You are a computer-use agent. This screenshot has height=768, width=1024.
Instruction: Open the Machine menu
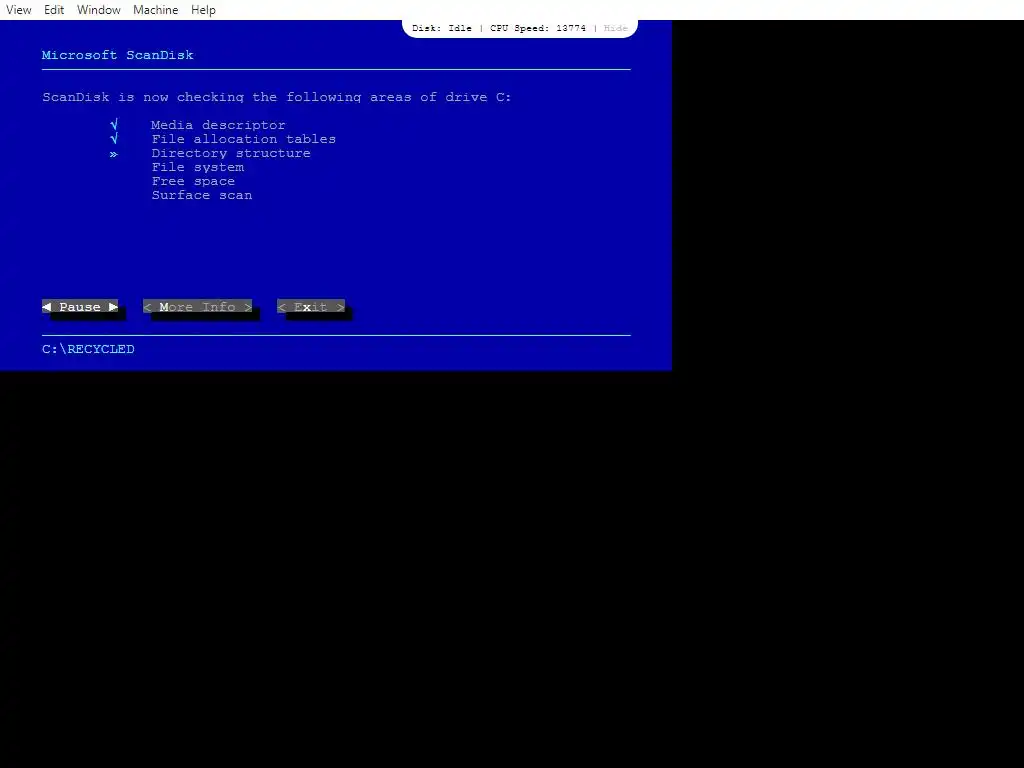[x=155, y=10]
